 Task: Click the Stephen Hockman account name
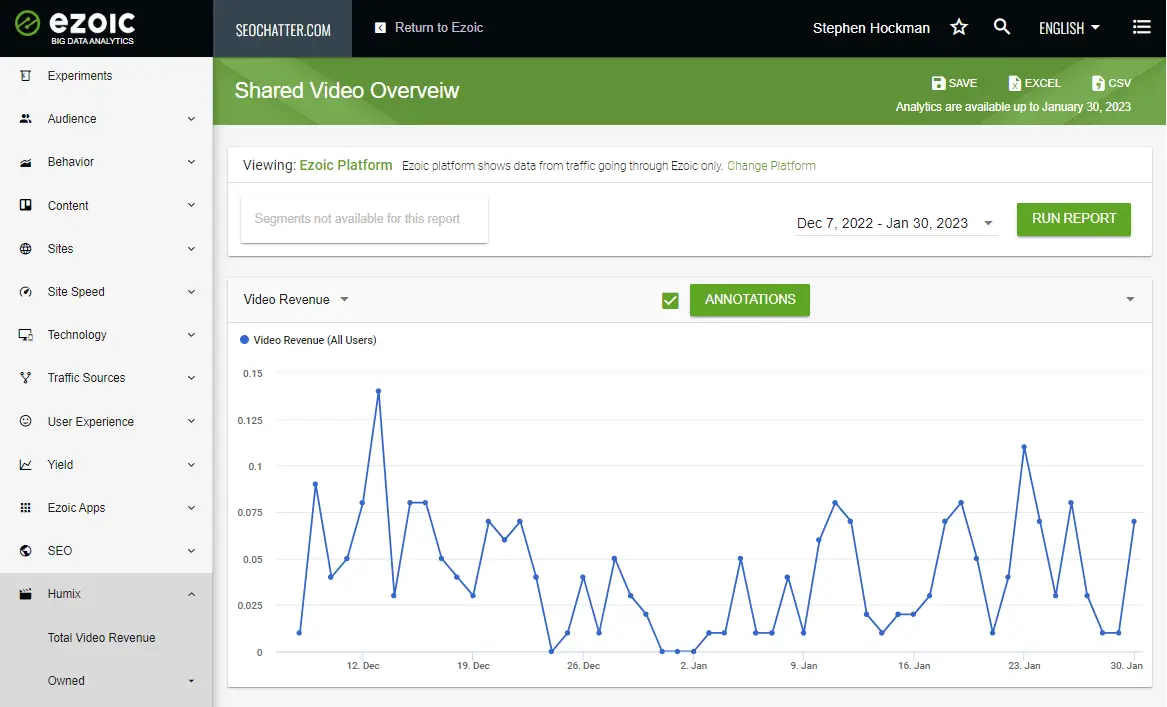click(871, 28)
